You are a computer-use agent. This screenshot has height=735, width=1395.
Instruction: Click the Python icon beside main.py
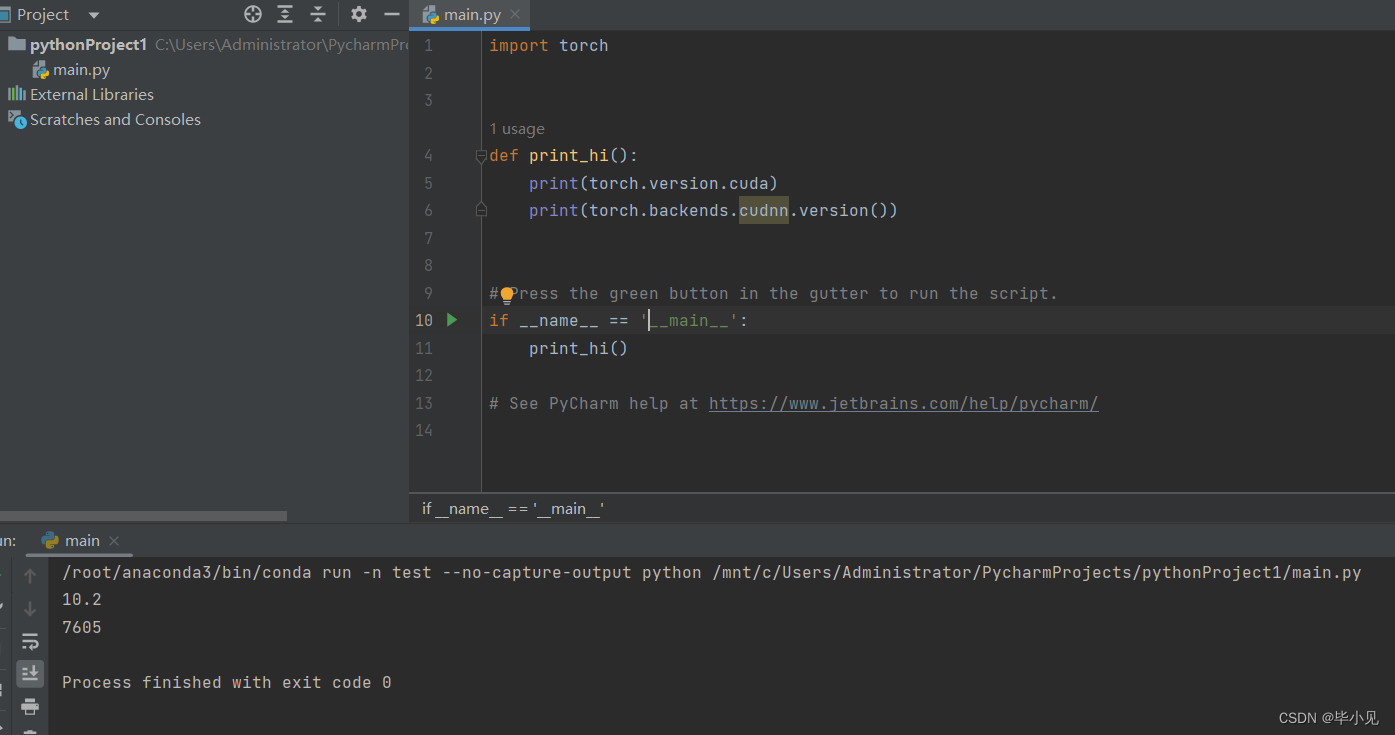coord(42,69)
